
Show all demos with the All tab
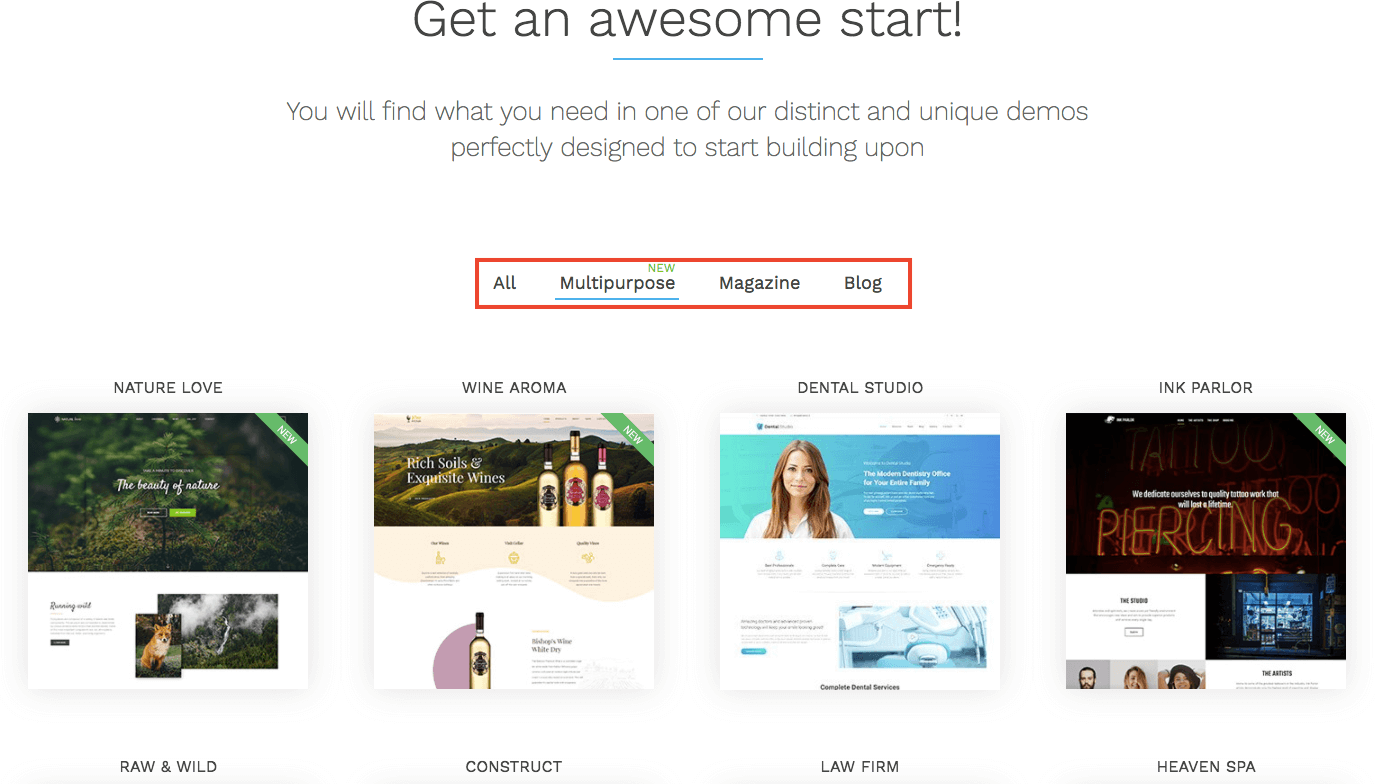(x=505, y=283)
